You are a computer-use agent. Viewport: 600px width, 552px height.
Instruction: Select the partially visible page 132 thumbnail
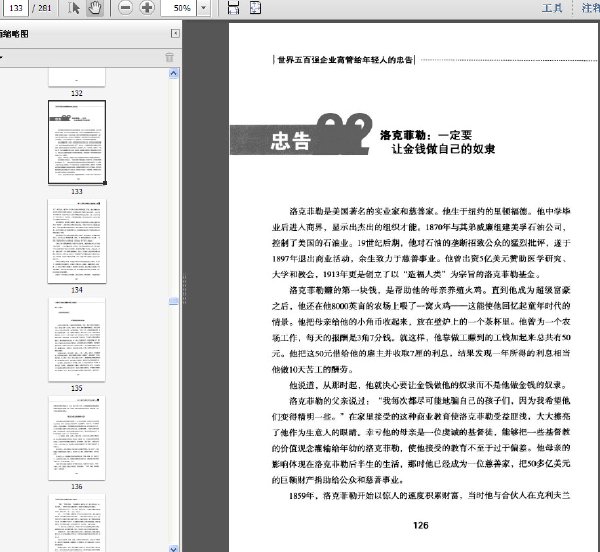coord(77,77)
